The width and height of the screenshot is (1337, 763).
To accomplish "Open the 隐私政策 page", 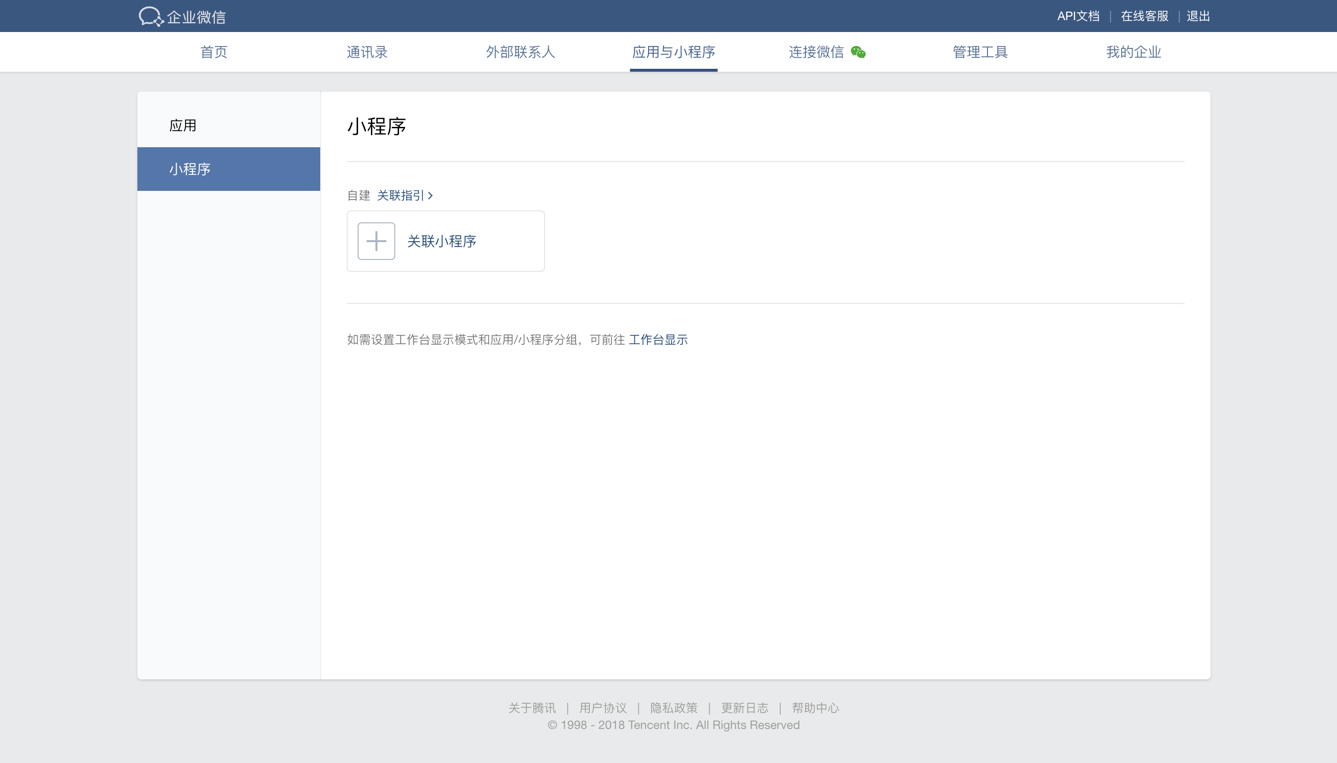I will pyautogui.click(x=674, y=707).
